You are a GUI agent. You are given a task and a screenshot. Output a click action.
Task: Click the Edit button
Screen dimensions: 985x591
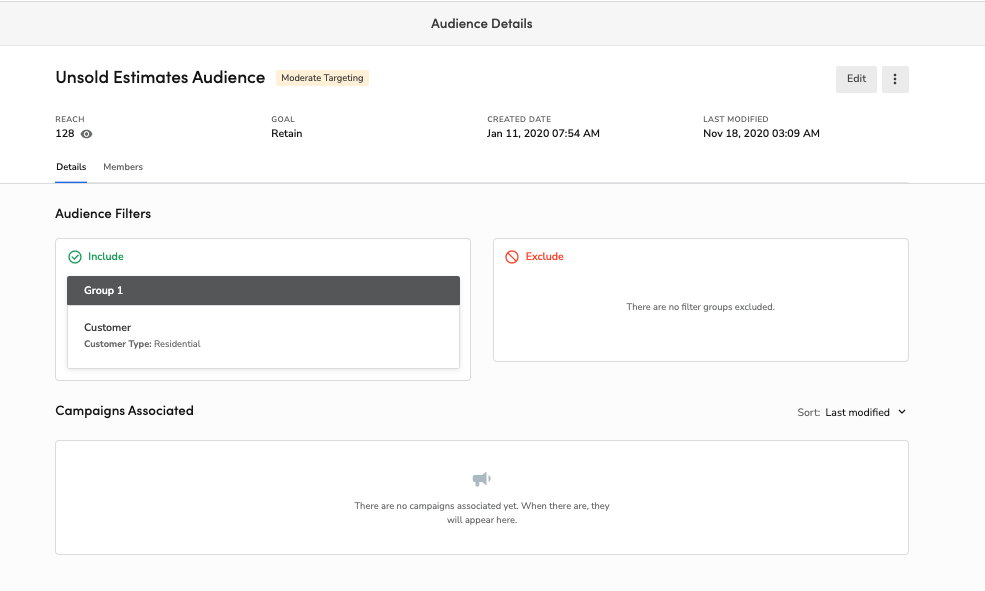click(855, 79)
